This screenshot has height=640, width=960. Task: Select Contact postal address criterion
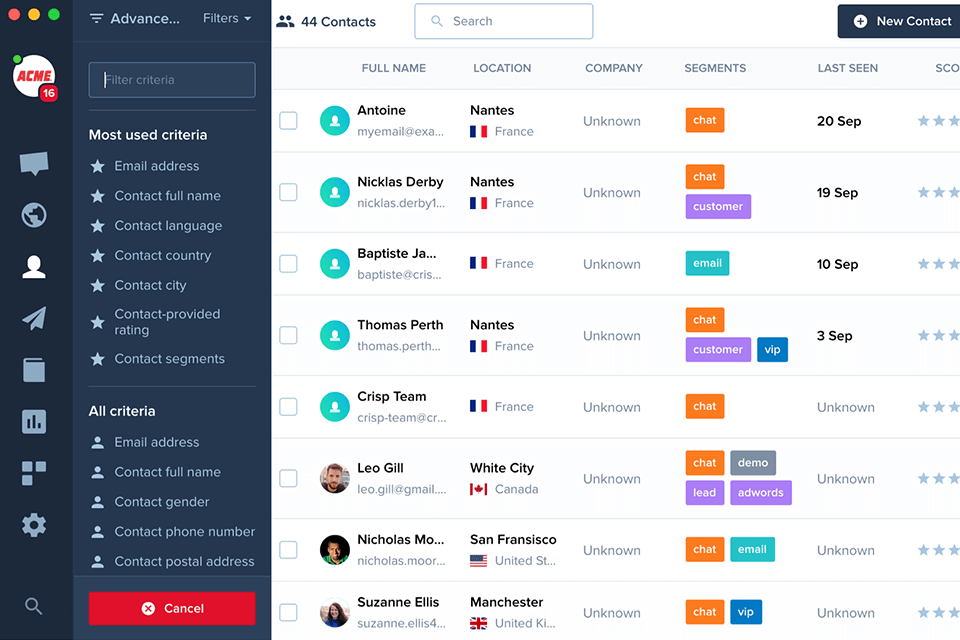pyautogui.click(x=184, y=562)
